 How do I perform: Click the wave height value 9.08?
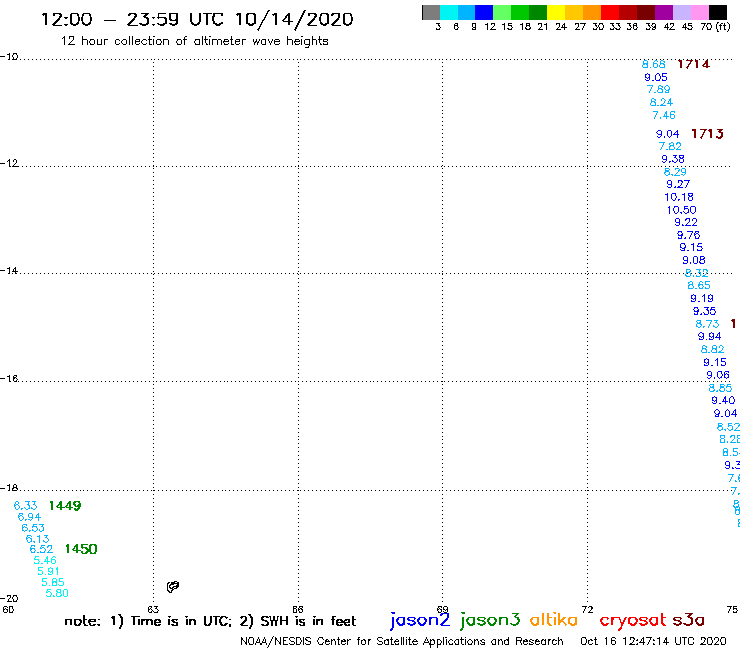coord(694,260)
